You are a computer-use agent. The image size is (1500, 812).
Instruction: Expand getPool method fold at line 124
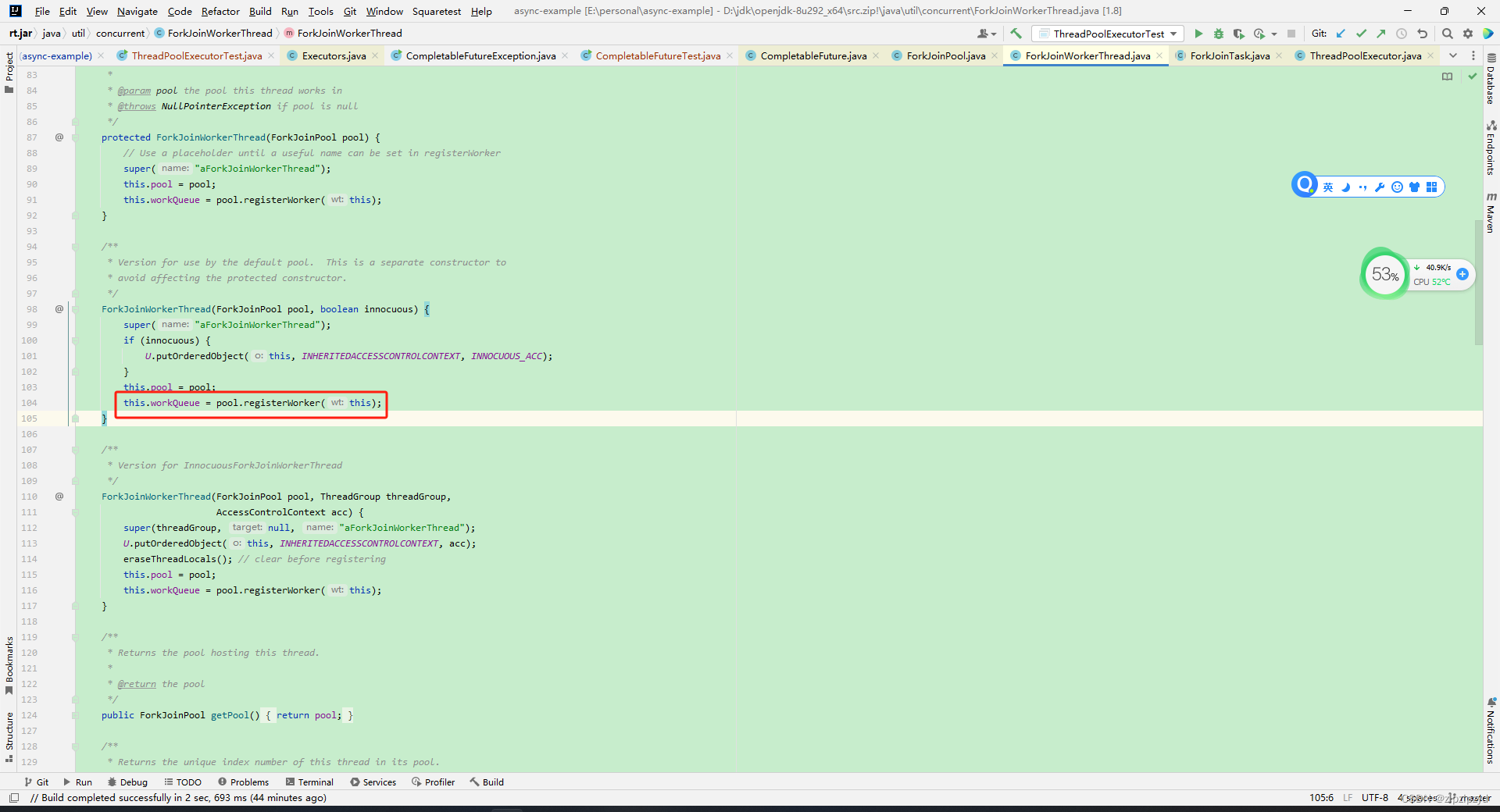coord(76,715)
